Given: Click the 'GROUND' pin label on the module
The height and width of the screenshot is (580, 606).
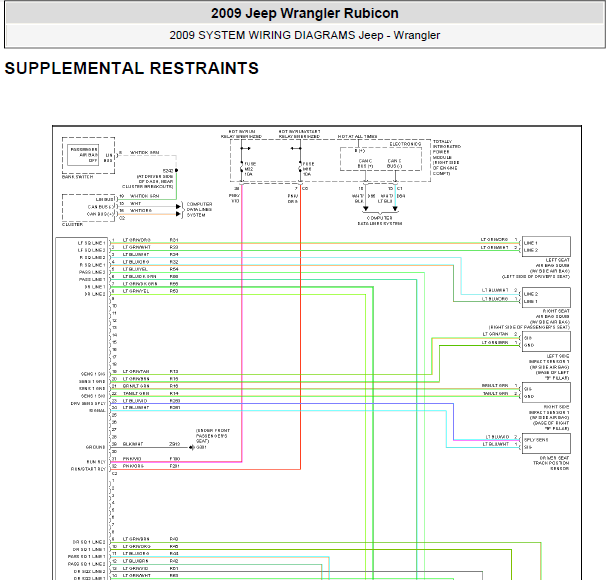Looking at the screenshot, I should pos(95,447).
